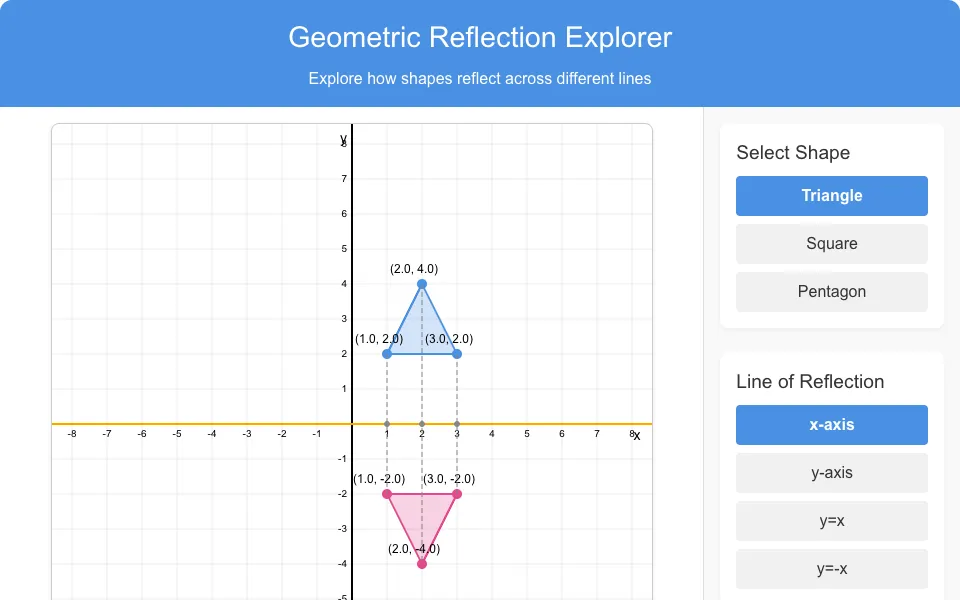Image resolution: width=960 pixels, height=600 pixels.
Task: Click gray midpoint on x-axis at 3
Action: pos(457,424)
